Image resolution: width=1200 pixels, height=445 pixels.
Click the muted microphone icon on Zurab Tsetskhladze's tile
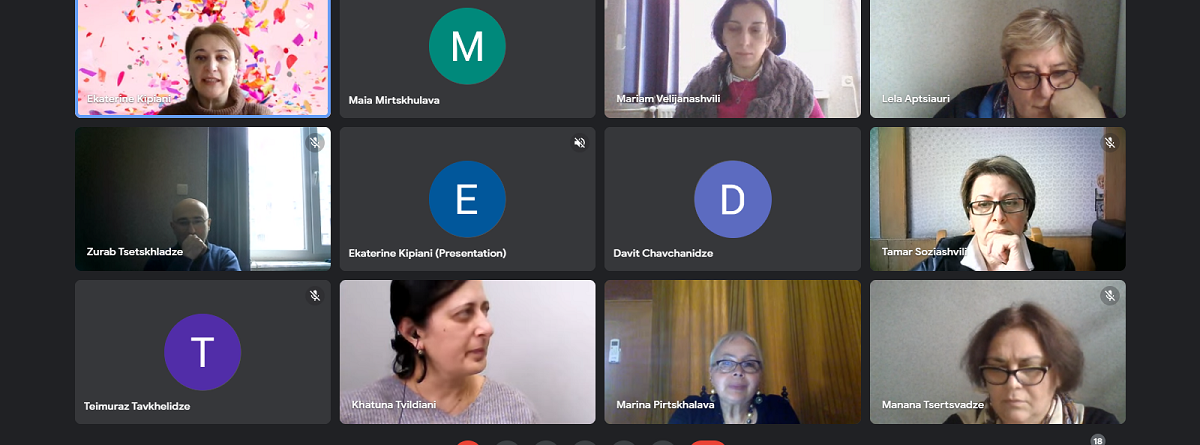(315, 143)
